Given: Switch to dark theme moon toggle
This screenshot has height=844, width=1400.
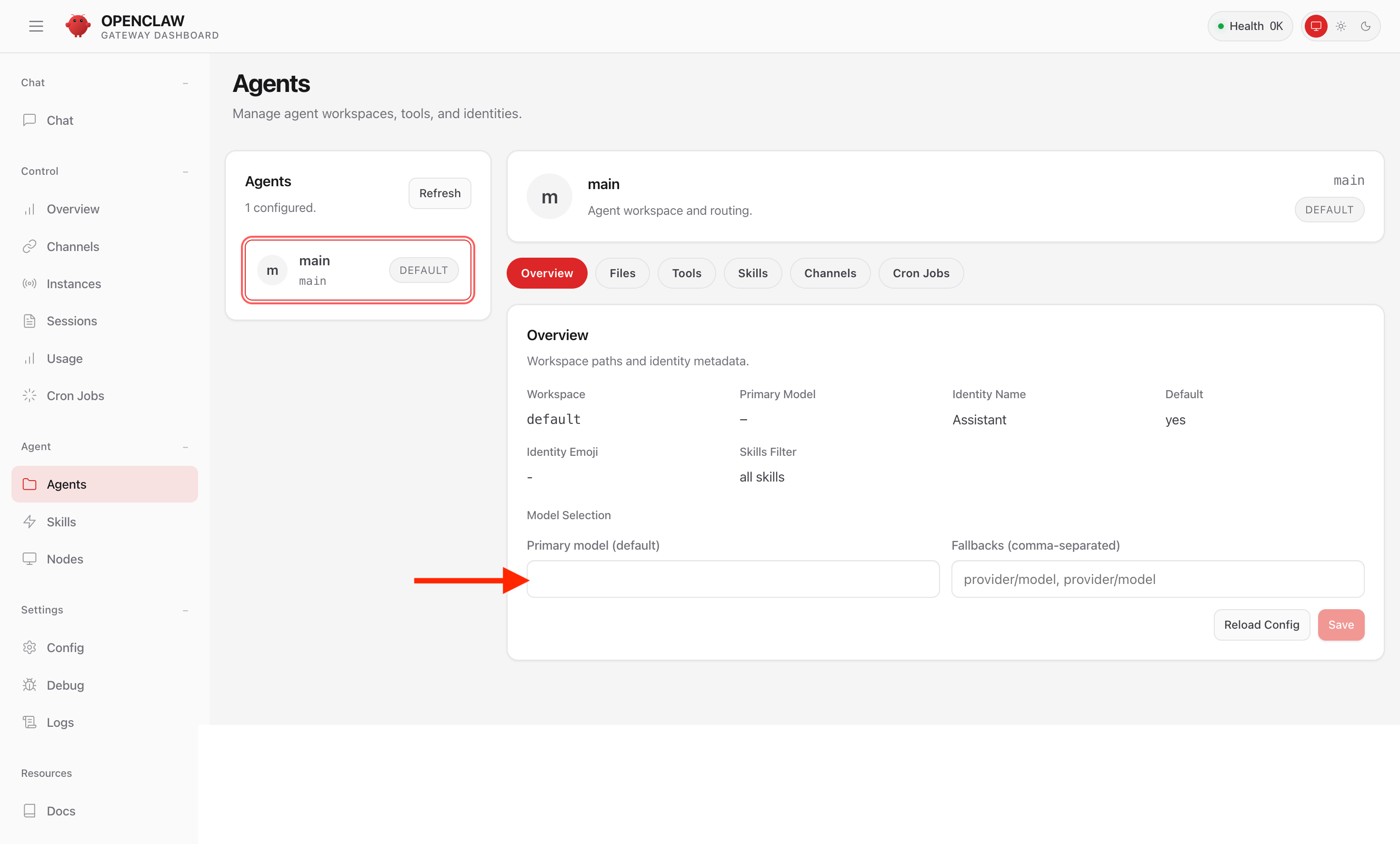Looking at the screenshot, I should [1366, 26].
